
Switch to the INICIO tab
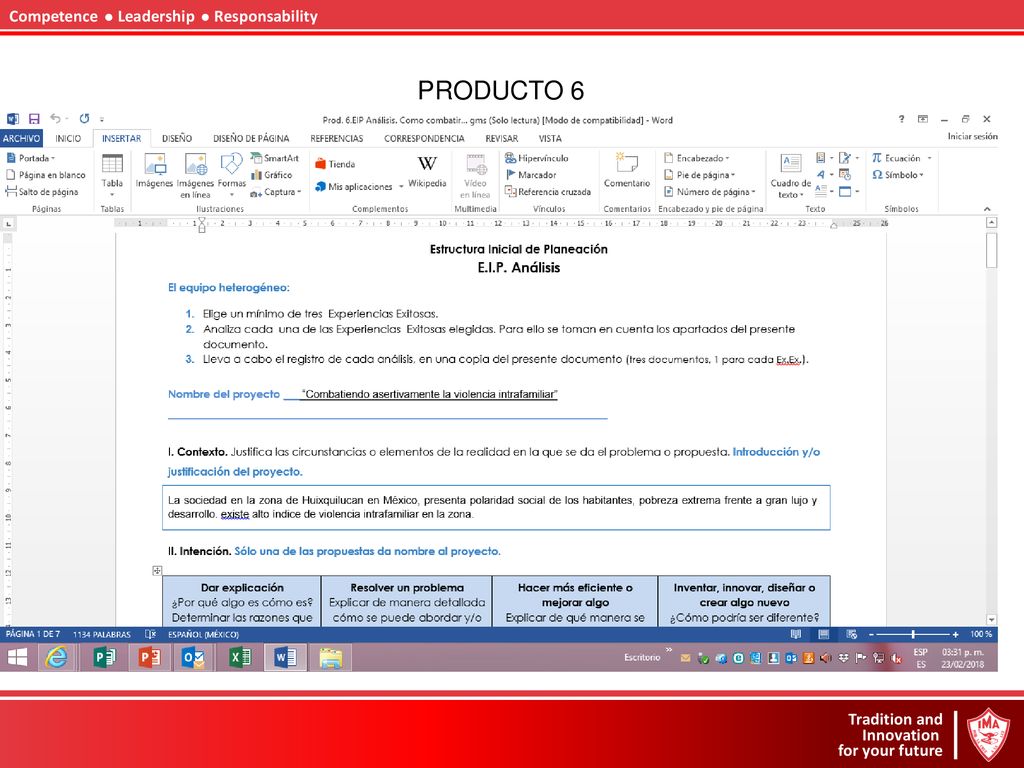[68, 138]
